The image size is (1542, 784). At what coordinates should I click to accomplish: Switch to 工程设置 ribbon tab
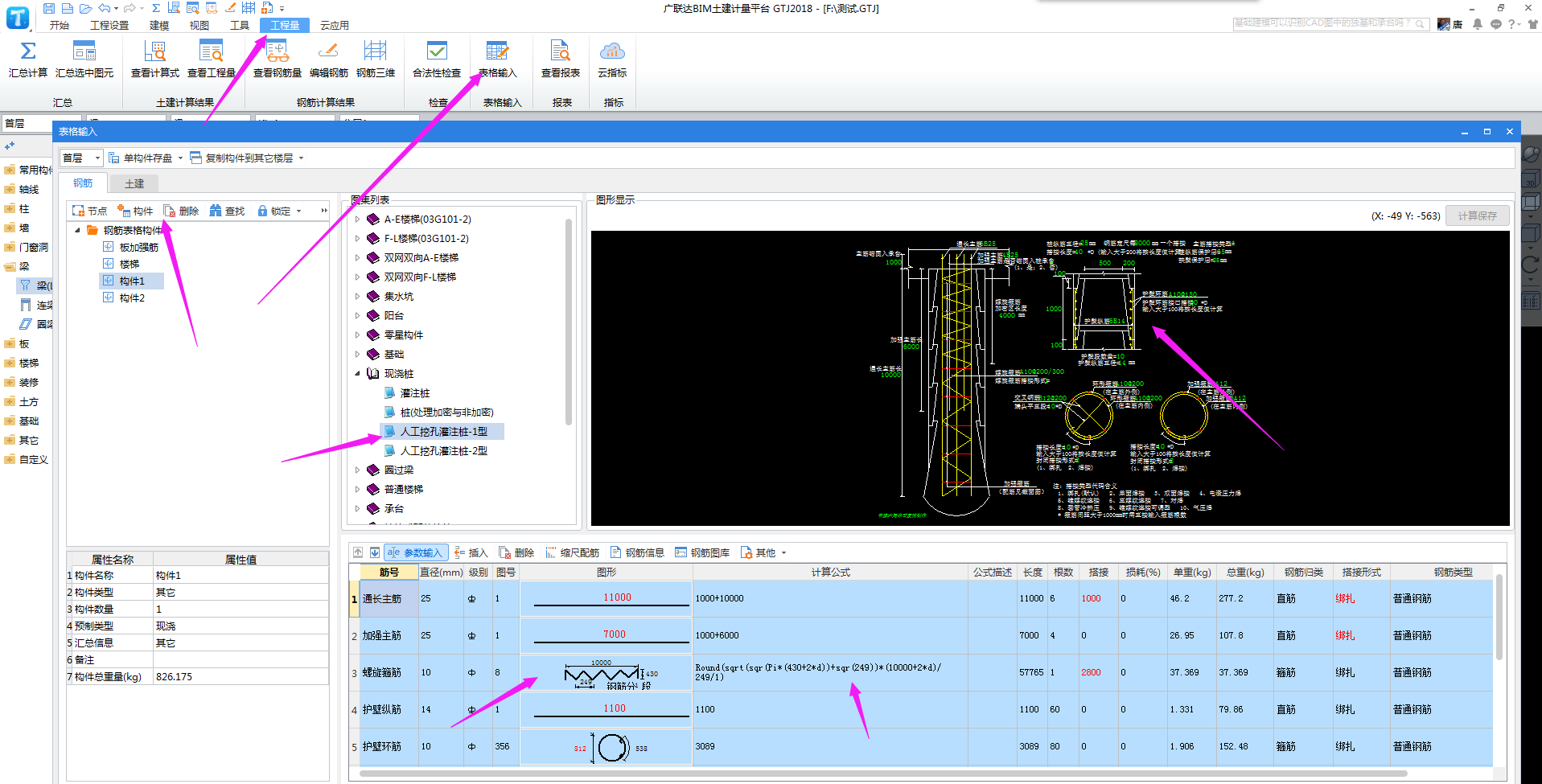109,25
